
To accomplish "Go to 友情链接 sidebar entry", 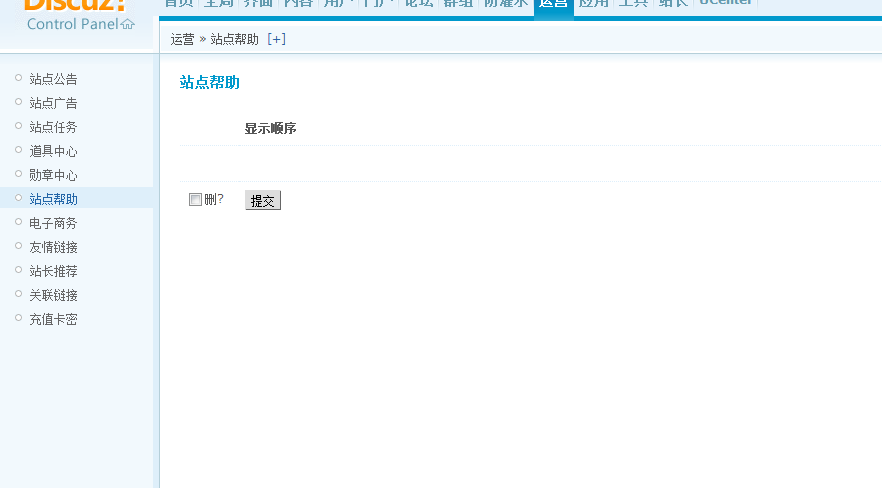I will tap(53, 247).
